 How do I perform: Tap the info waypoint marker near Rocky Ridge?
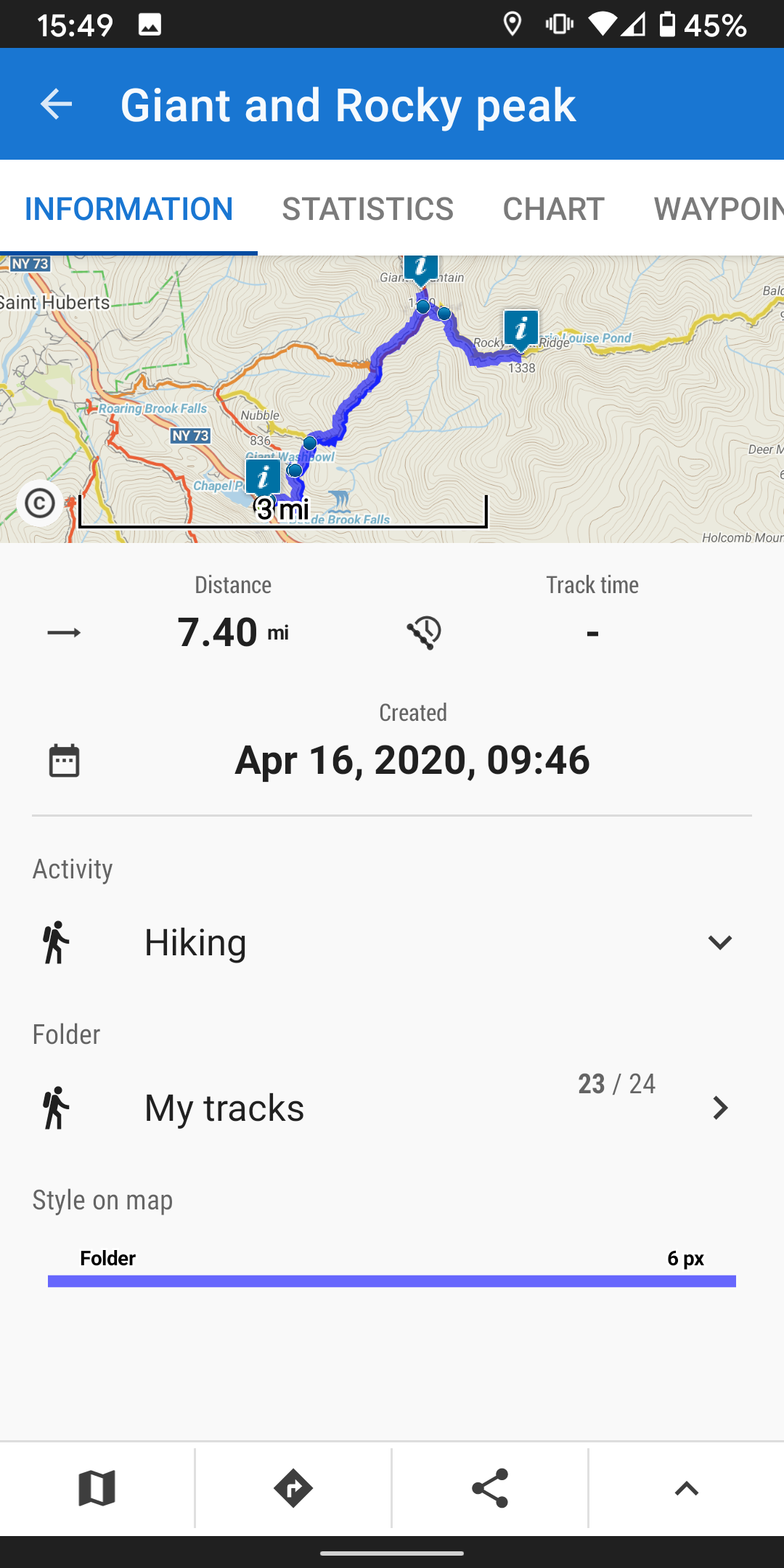tap(521, 329)
